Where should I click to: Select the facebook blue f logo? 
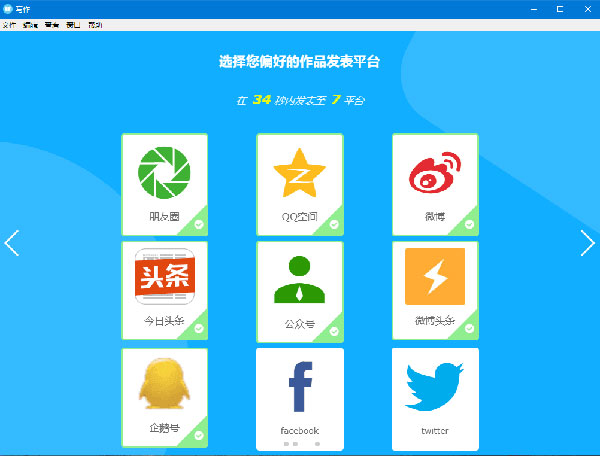coord(300,386)
